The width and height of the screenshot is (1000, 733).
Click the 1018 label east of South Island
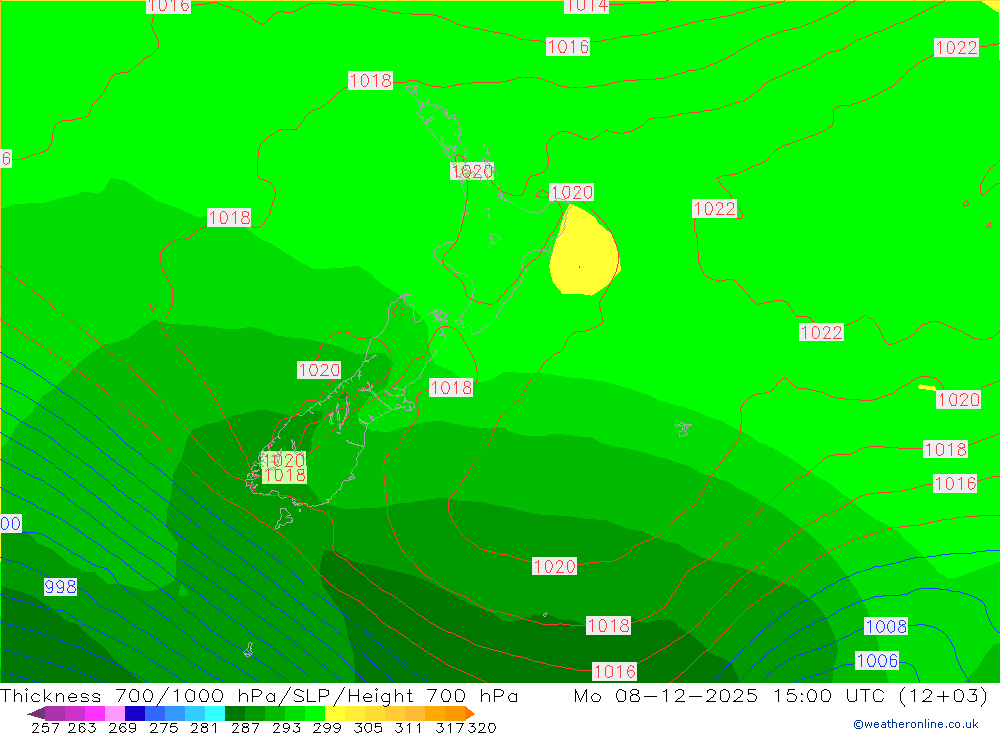pyautogui.click(x=451, y=387)
